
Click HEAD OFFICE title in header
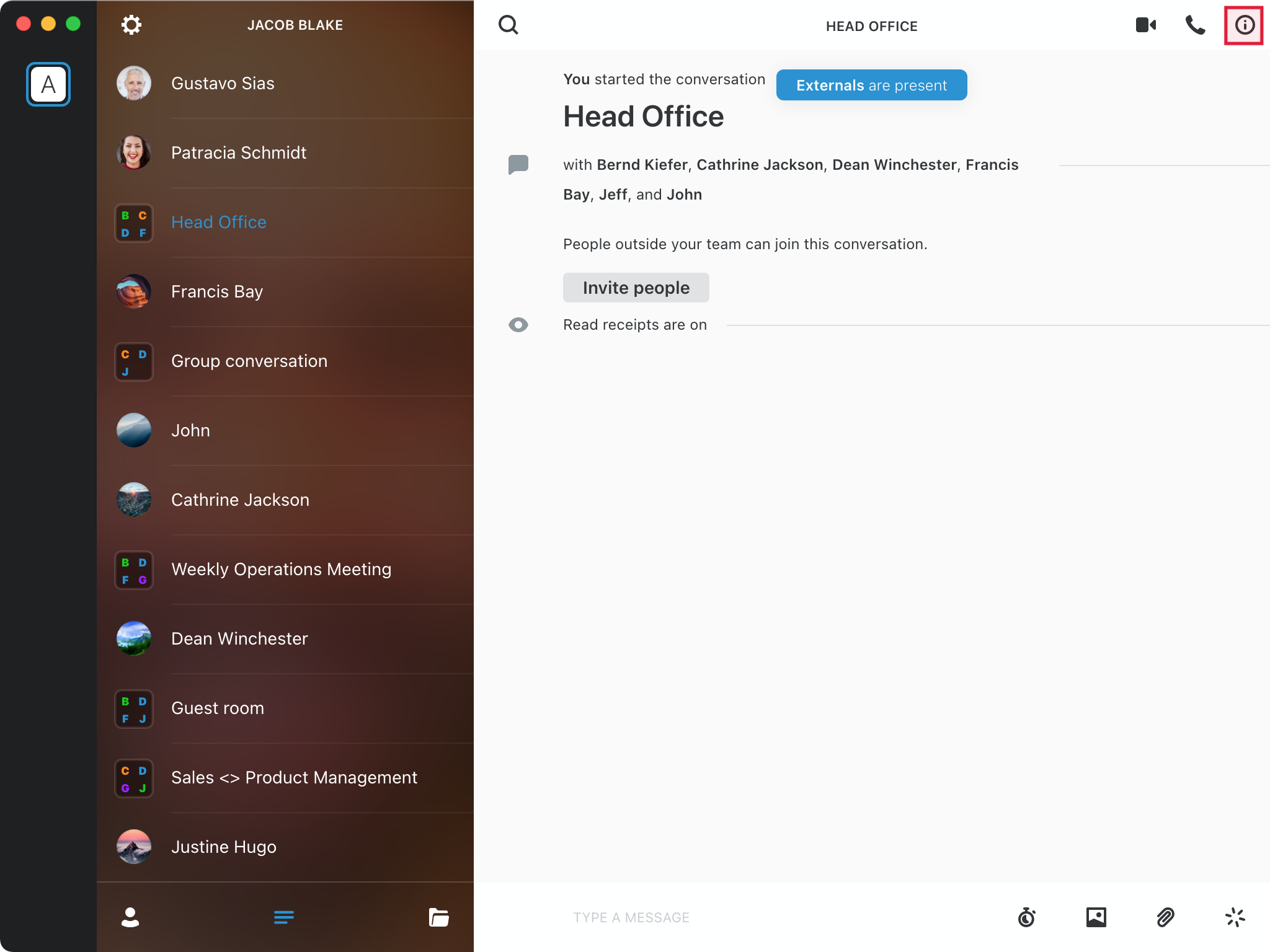872,26
